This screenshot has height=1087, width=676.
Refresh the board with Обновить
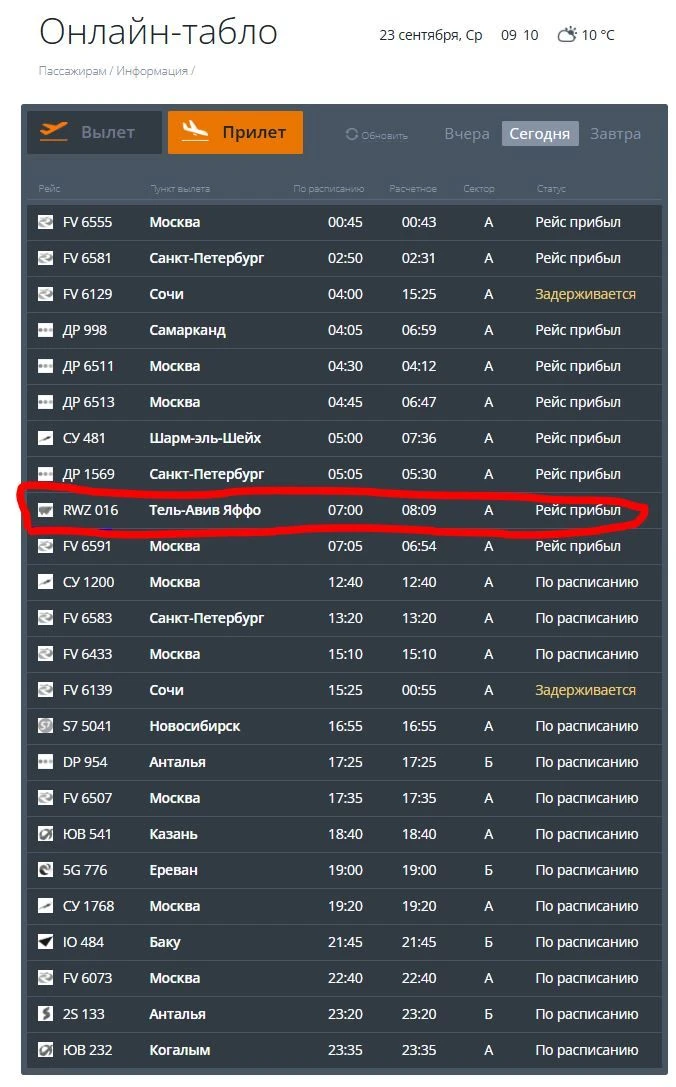[377, 134]
